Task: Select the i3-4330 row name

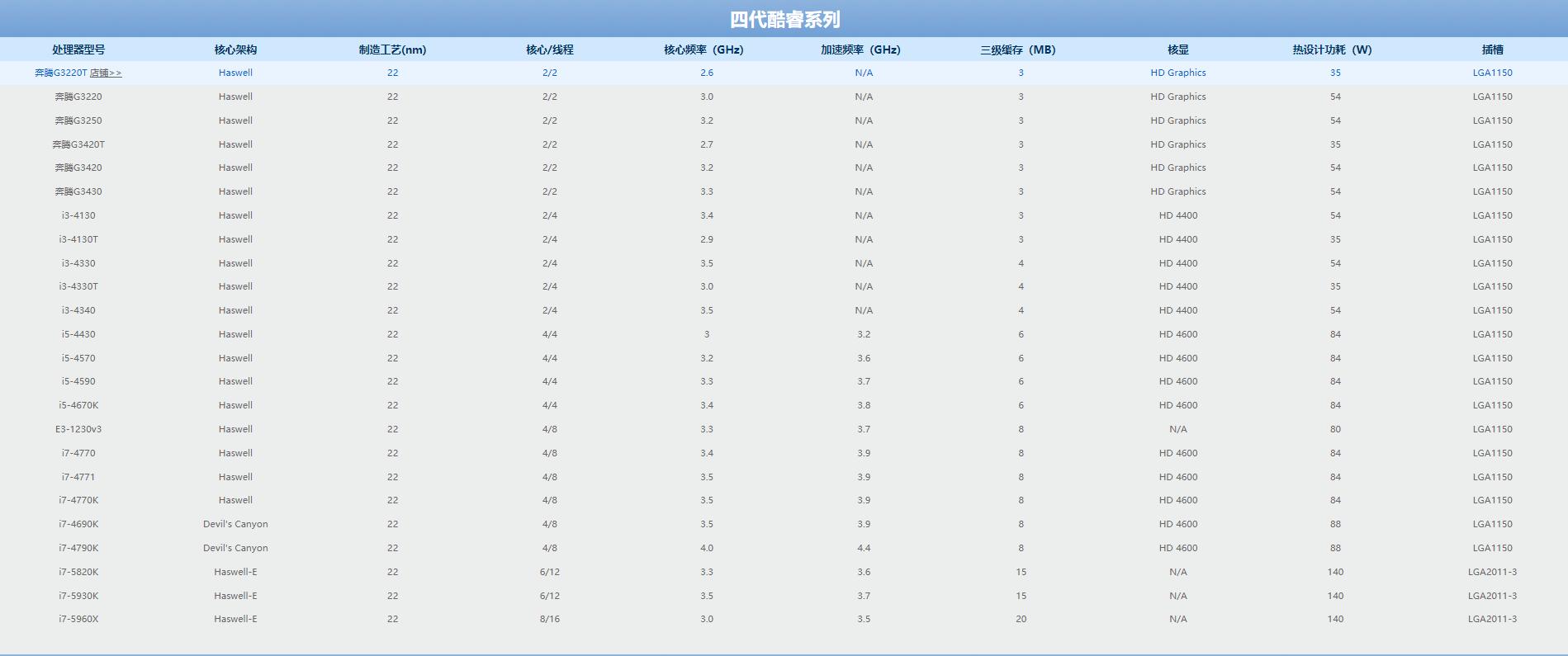Action: pos(78,263)
